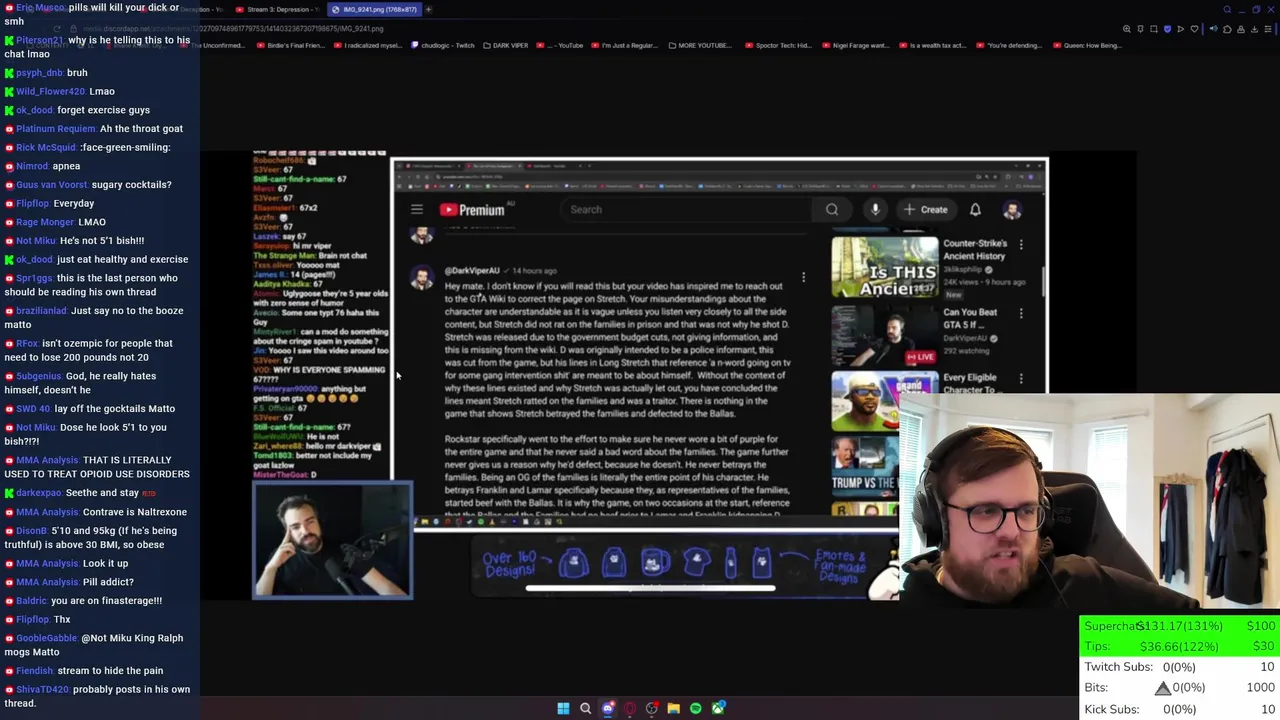1280x720 pixels.
Task: Click the '14 hours ago' comment timestamp
Action: coord(534,271)
